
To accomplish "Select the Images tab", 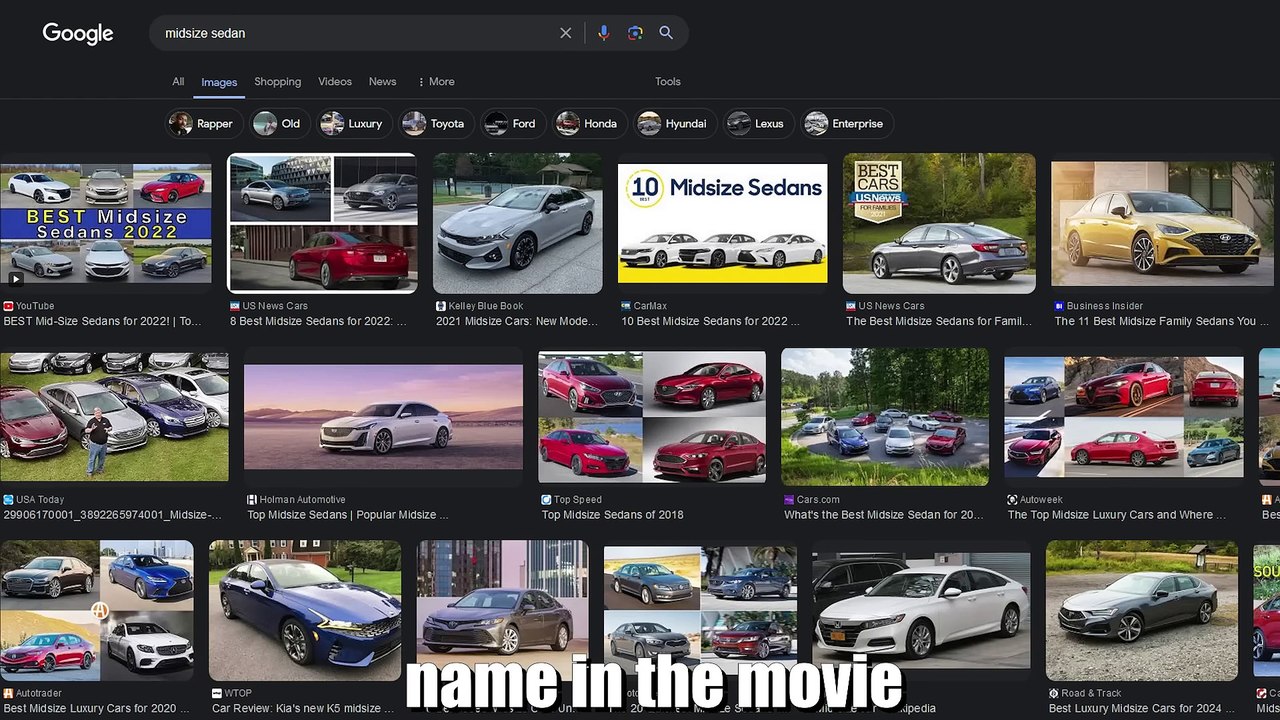I will [x=219, y=82].
